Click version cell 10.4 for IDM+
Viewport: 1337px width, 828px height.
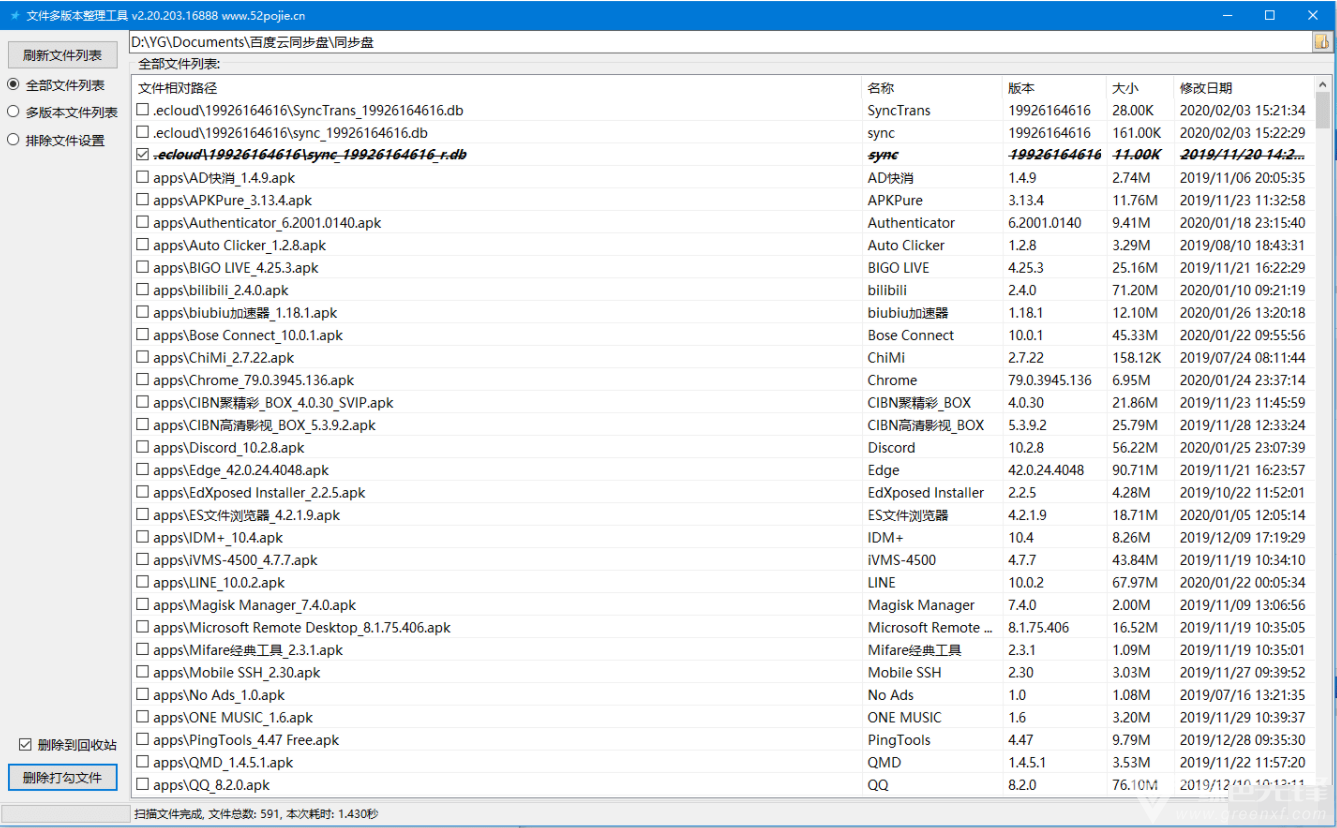pos(1021,538)
